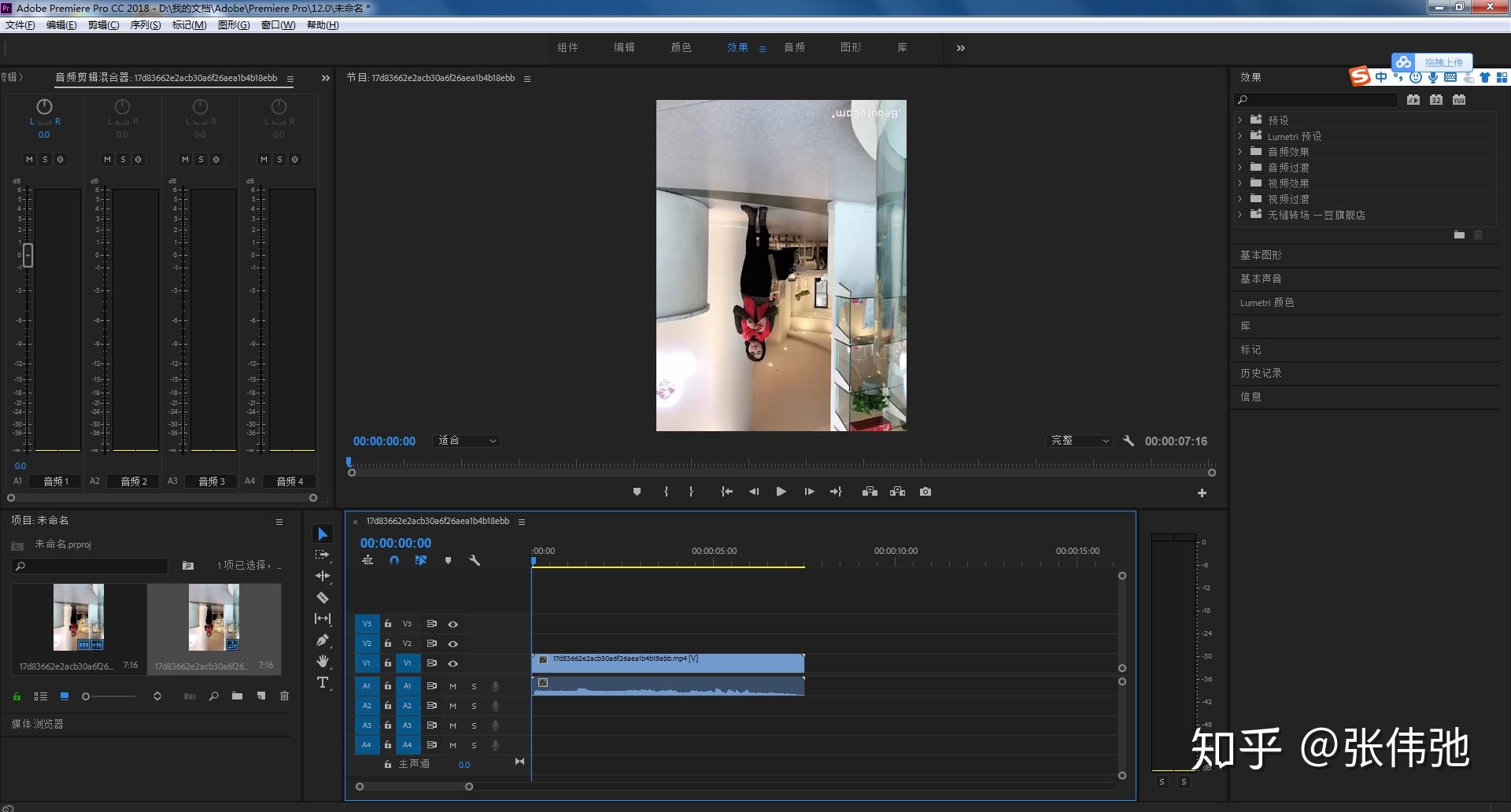Open the 媒体浏览器 panel
The height and width of the screenshot is (812, 1511).
(37, 724)
